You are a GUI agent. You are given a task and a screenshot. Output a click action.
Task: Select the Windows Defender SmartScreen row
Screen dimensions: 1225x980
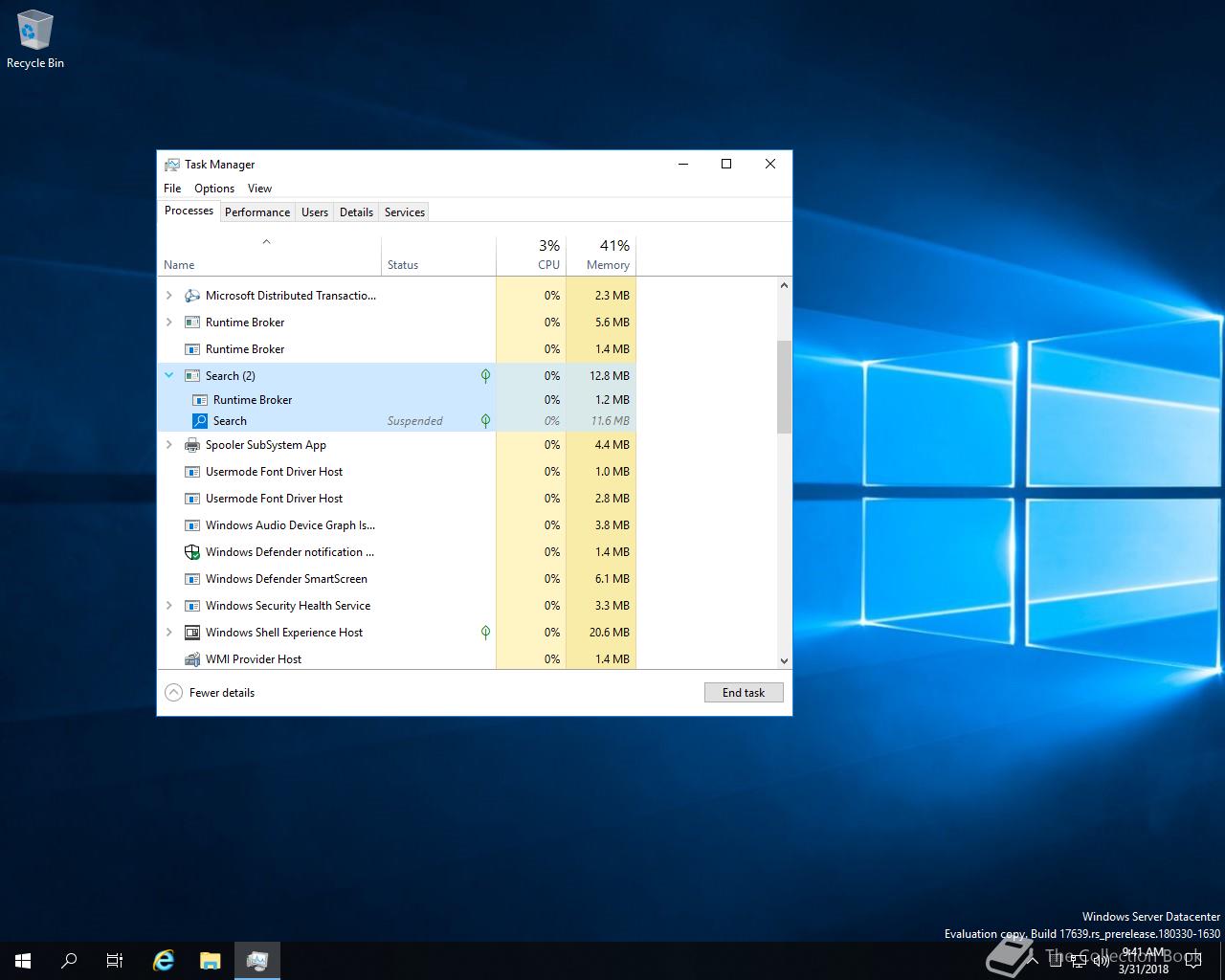point(397,579)
